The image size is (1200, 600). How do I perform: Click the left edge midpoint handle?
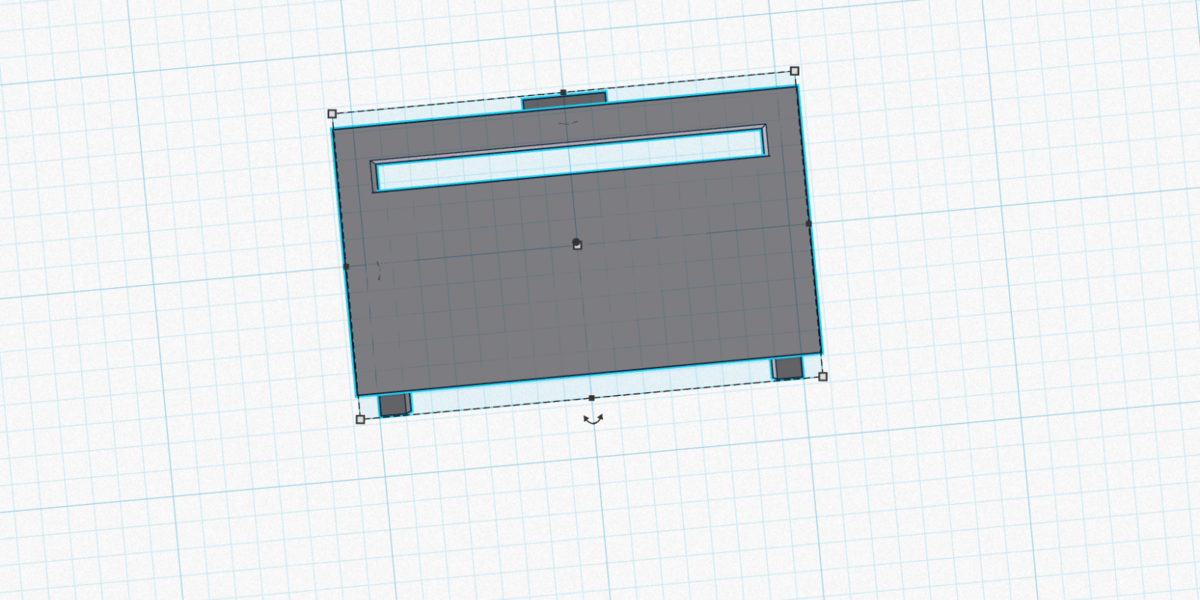point(346,267)
